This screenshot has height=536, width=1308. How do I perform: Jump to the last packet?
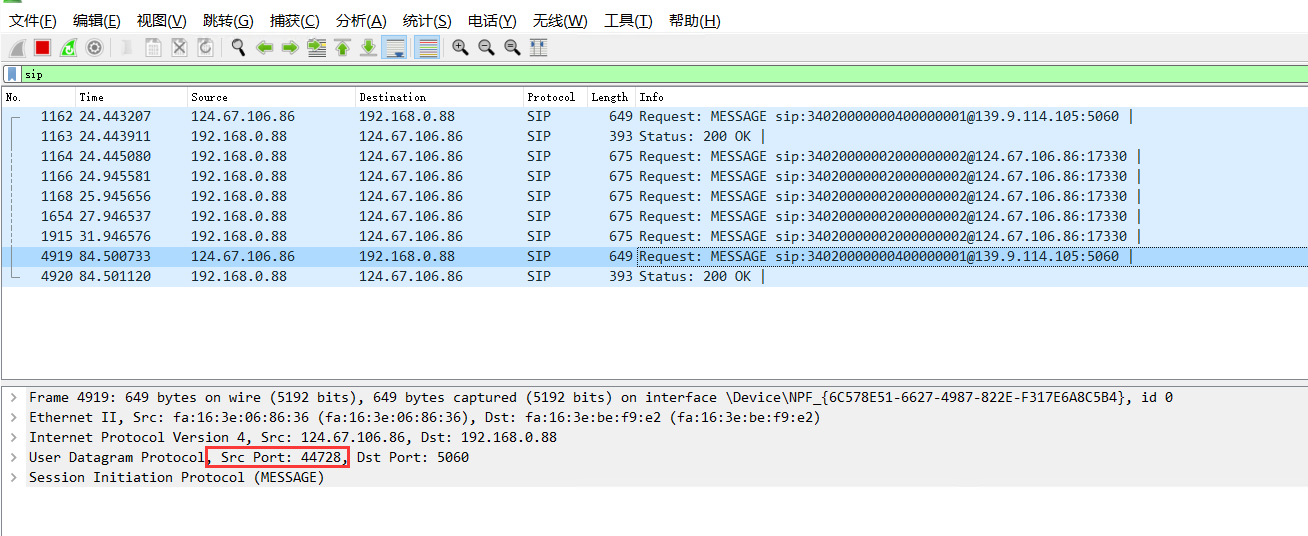[x=368, y=47]
